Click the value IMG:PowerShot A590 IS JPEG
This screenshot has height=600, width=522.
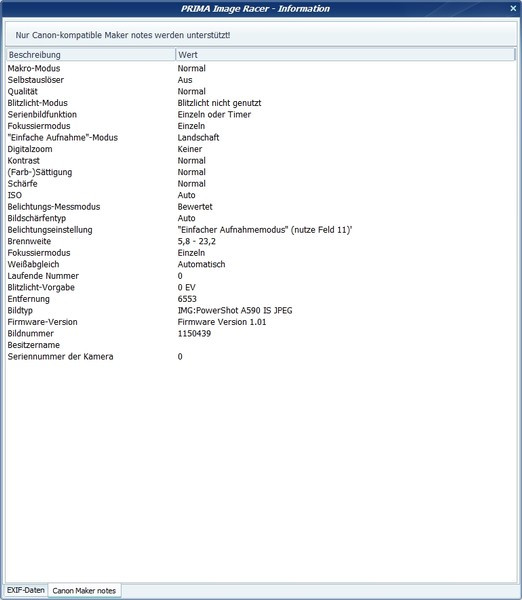coord(235,310)
